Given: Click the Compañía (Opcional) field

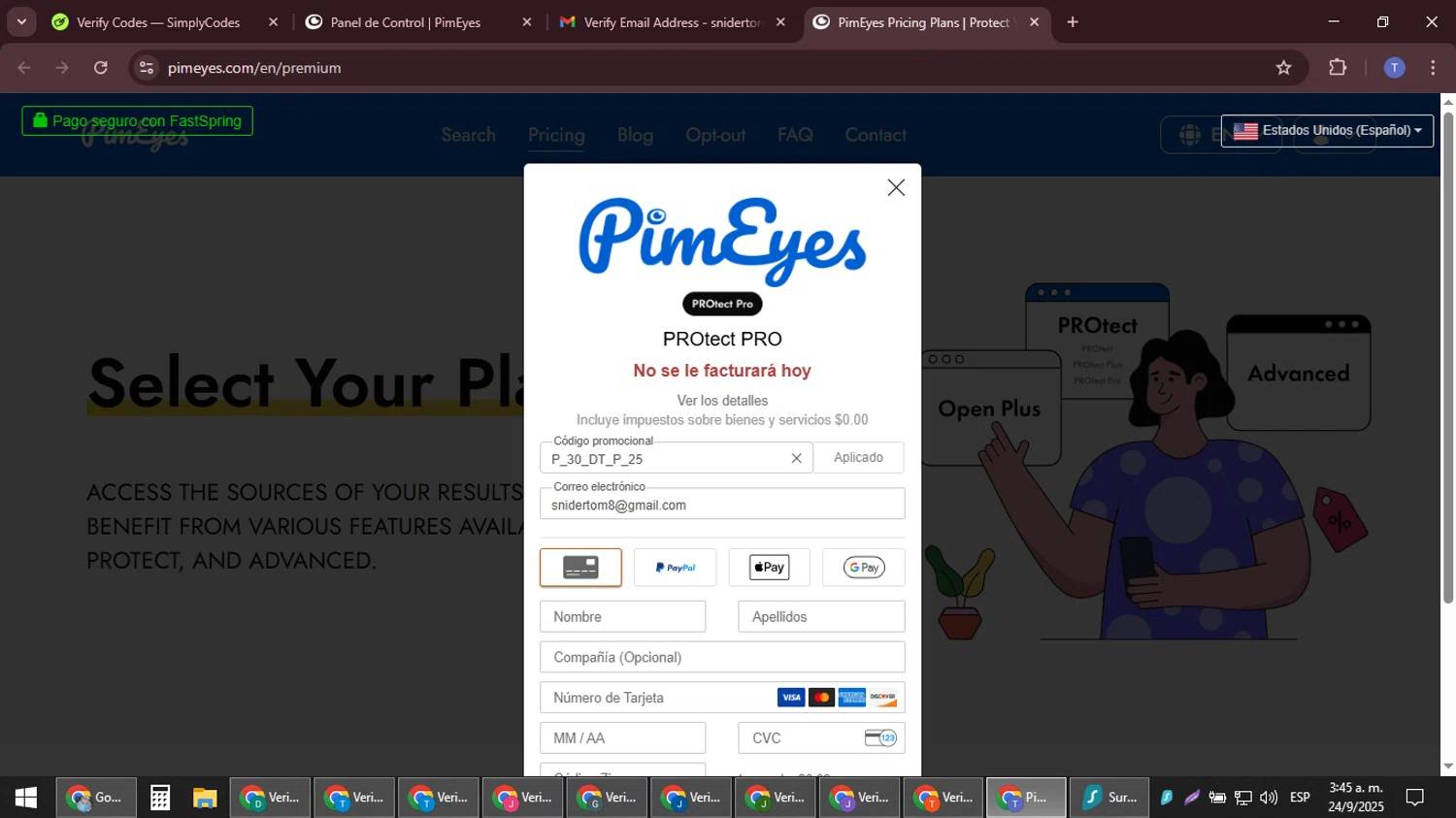Looking at the screenshot, I should click(x=722, y=657).
